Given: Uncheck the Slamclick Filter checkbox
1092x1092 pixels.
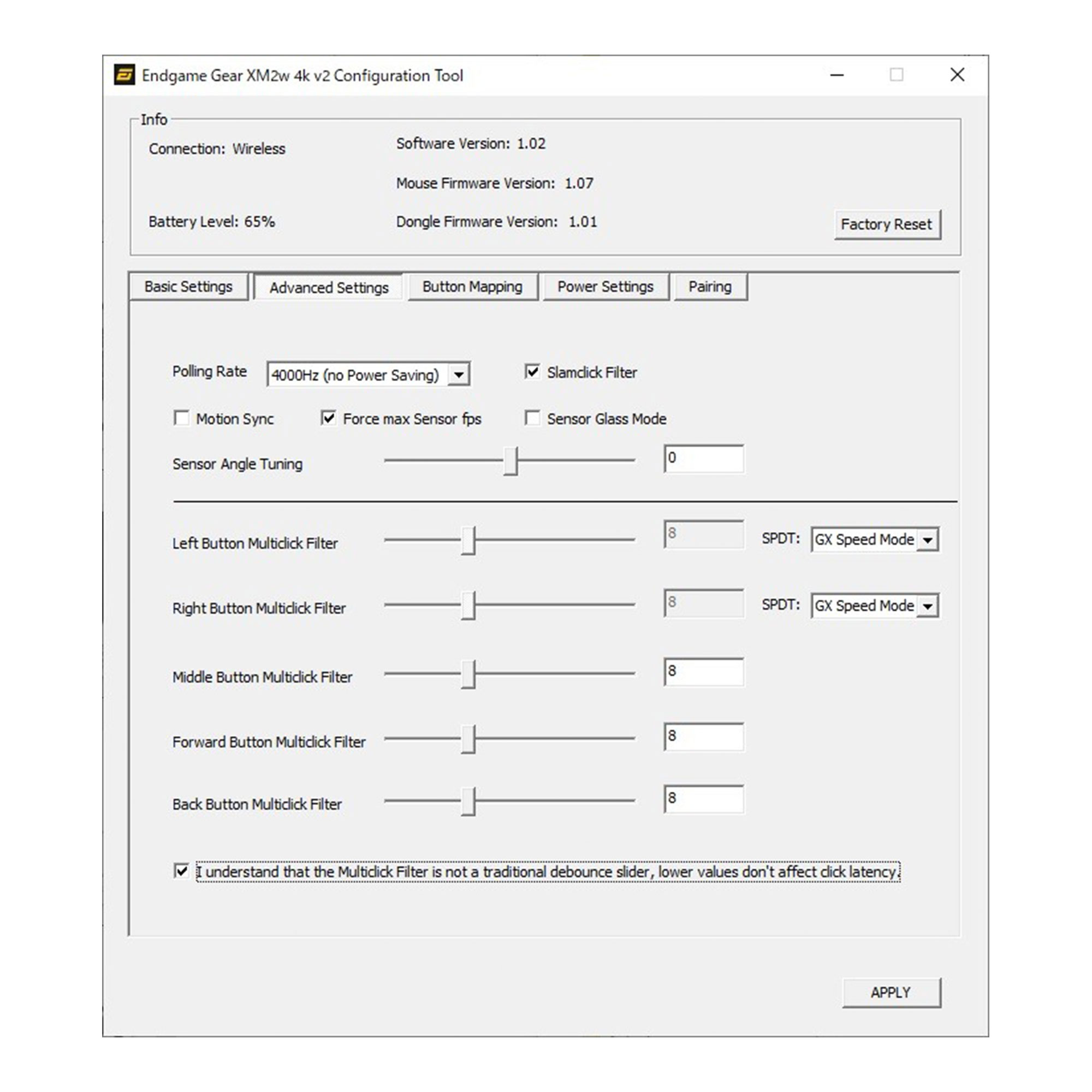Looking at the screenshot, I should point(532,371).
